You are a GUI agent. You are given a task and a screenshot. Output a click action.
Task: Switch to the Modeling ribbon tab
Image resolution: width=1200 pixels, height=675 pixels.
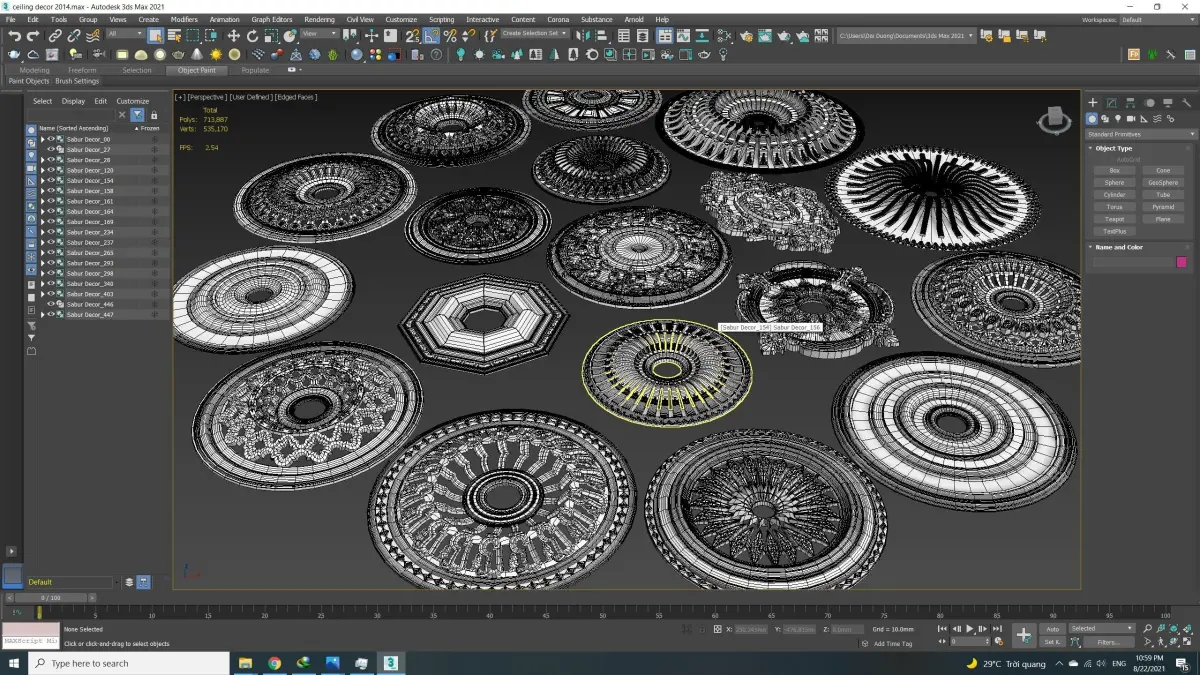(34, 70)
